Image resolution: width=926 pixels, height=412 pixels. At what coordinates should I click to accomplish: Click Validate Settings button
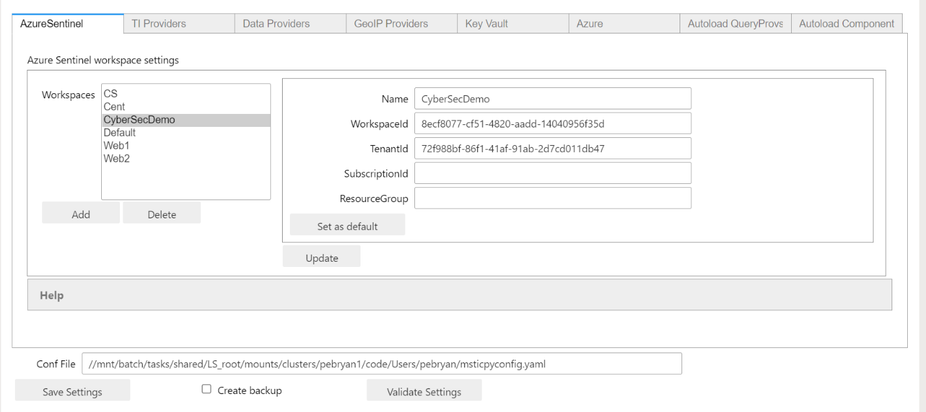424,391
